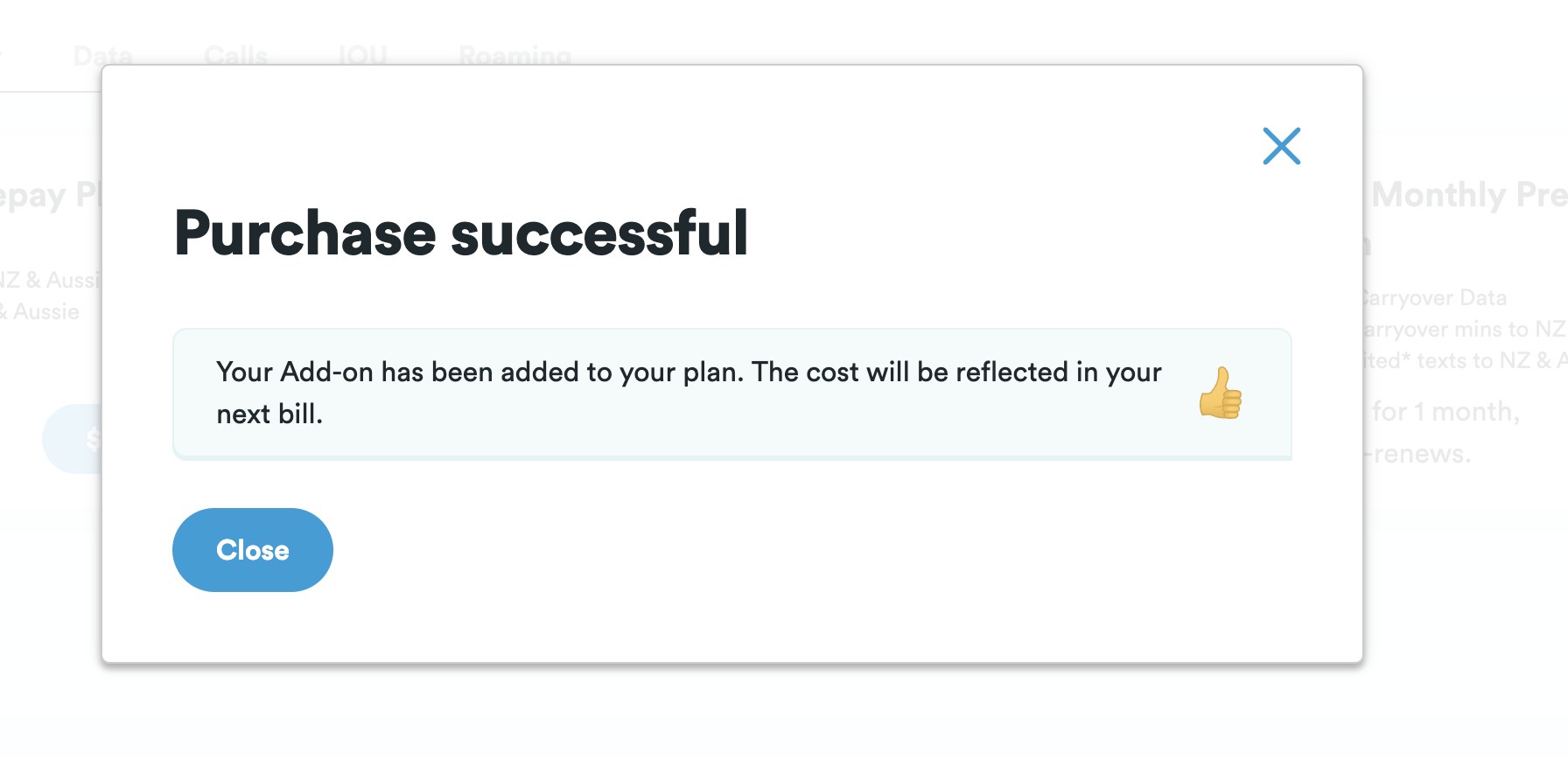The width and height of the screenshot is (1568, 766).
Task: Open the Calls tab behind the dialog
Action: pyautogui.click(x=235, y=56)
